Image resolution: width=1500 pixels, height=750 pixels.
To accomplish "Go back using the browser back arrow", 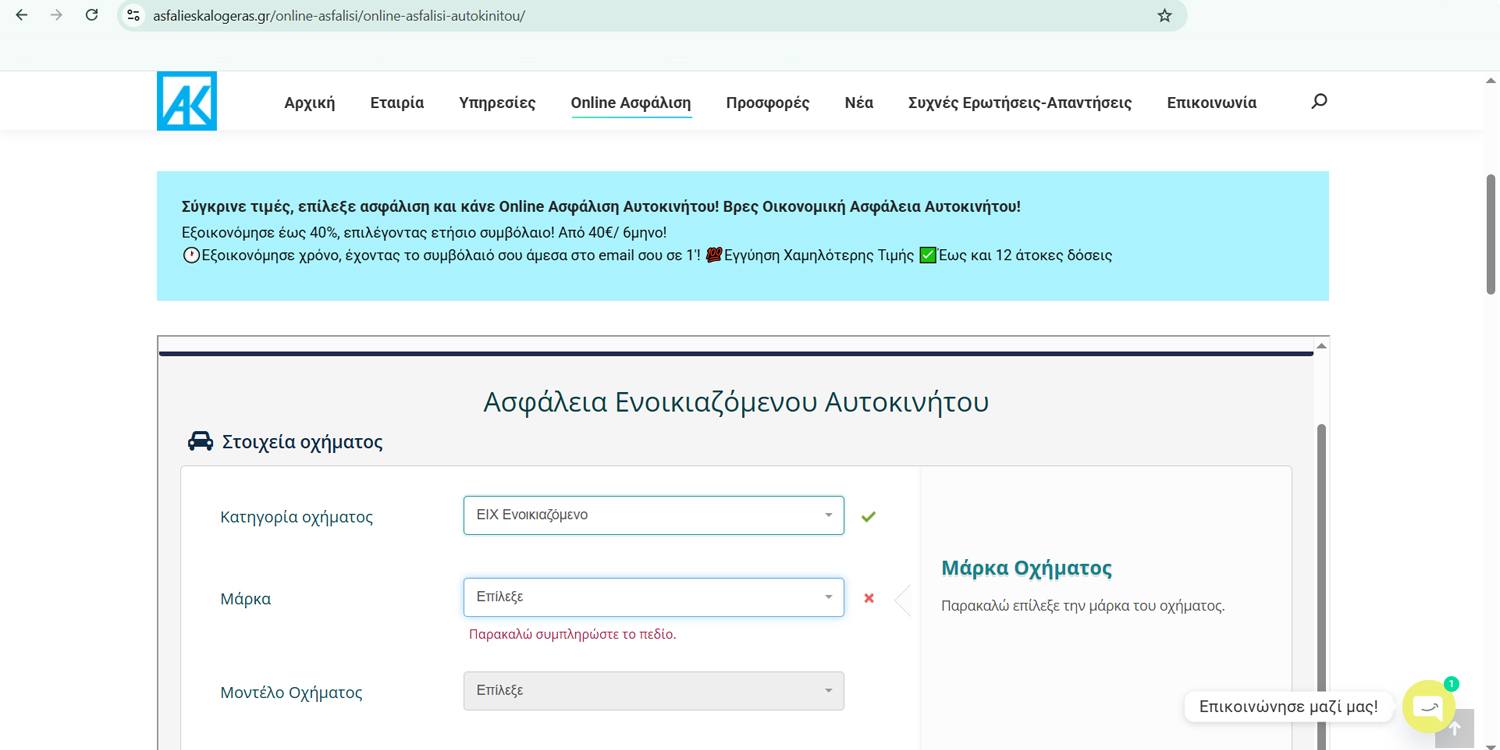I will pyautogui.click(x=21, y=15).
